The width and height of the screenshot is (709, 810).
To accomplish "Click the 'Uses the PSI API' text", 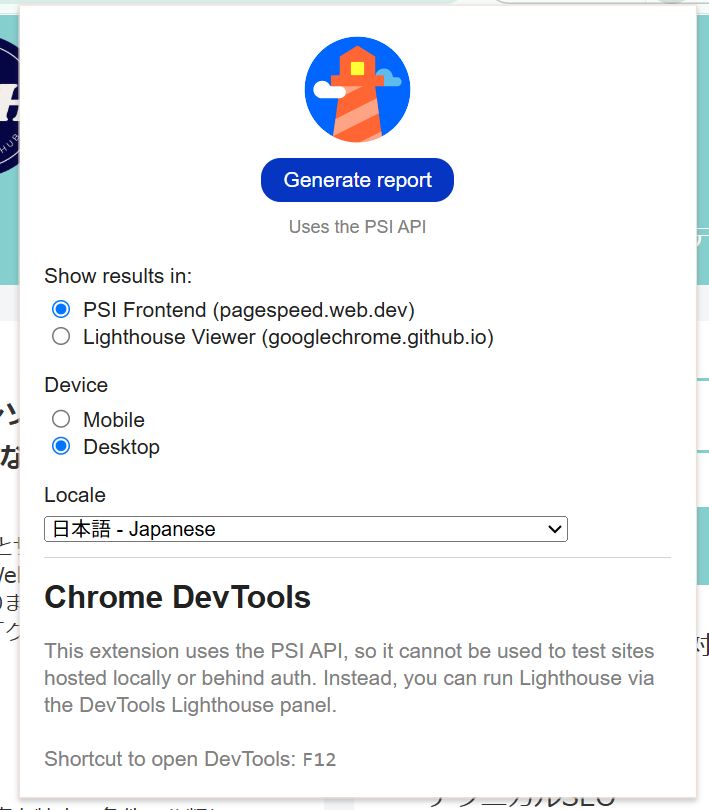I will [x=357, y=227].
